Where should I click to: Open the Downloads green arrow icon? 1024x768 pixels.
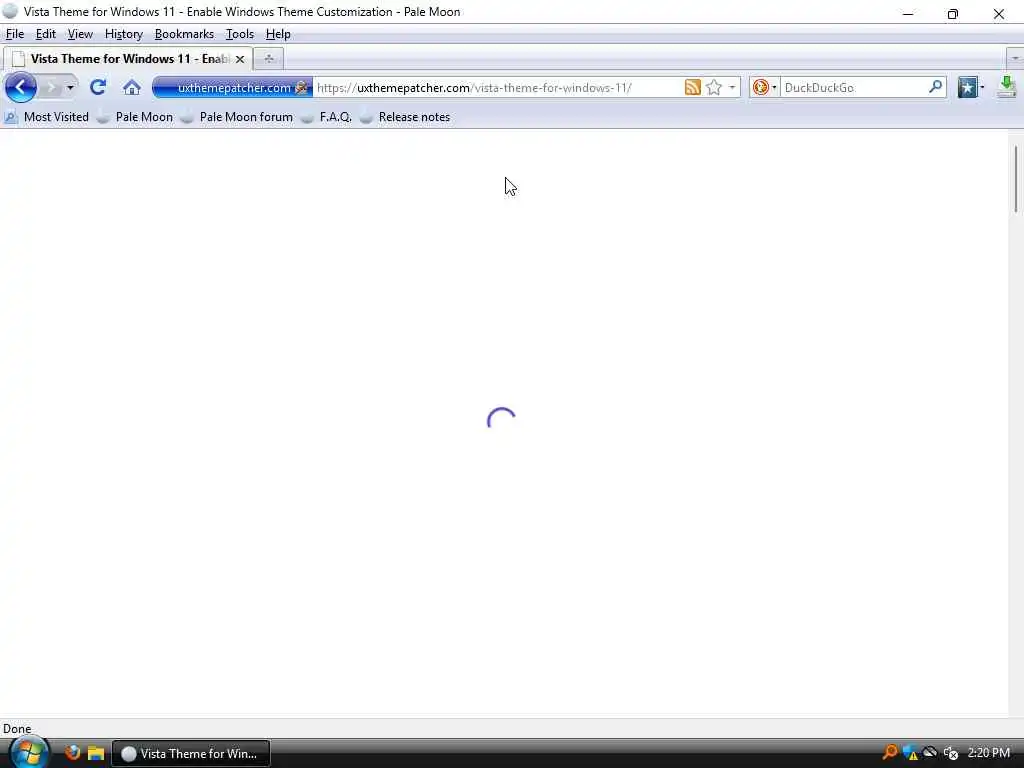1007,88
